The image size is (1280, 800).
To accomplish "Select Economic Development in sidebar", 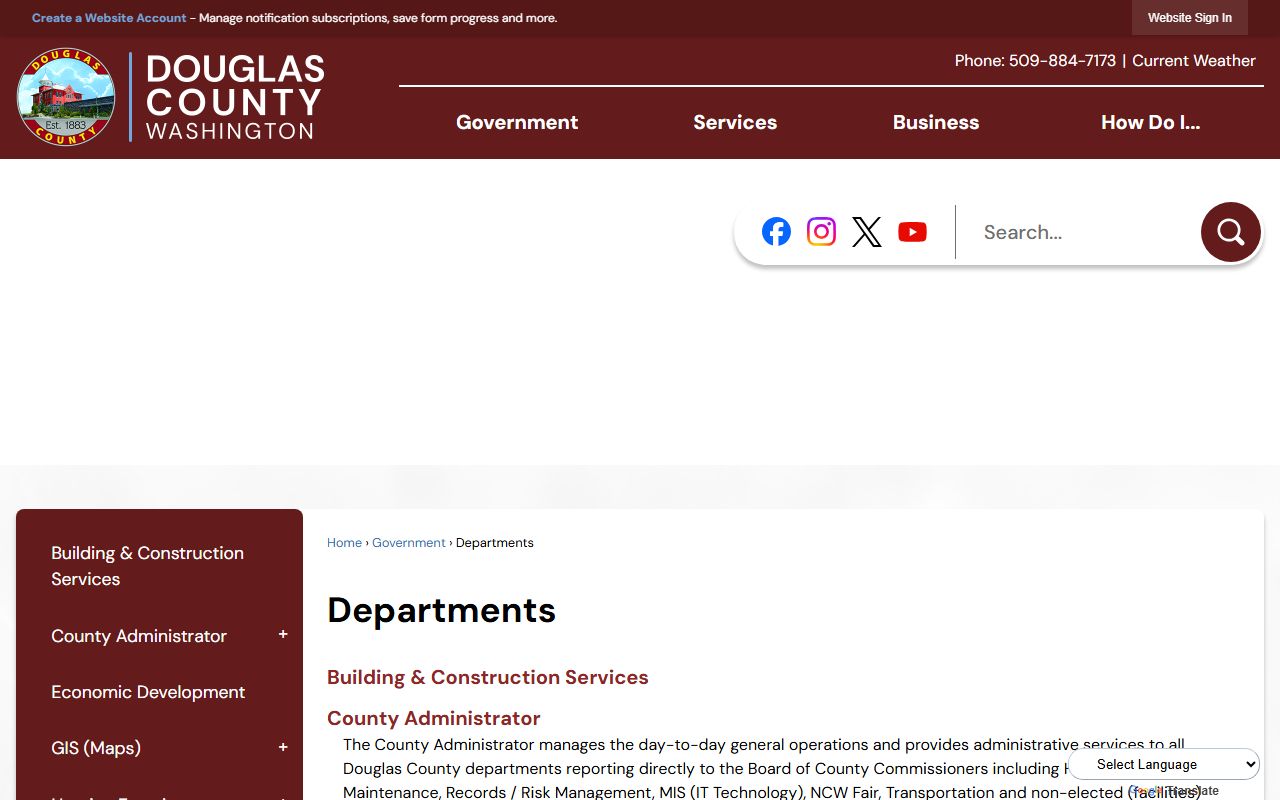I will click(148, 692).
